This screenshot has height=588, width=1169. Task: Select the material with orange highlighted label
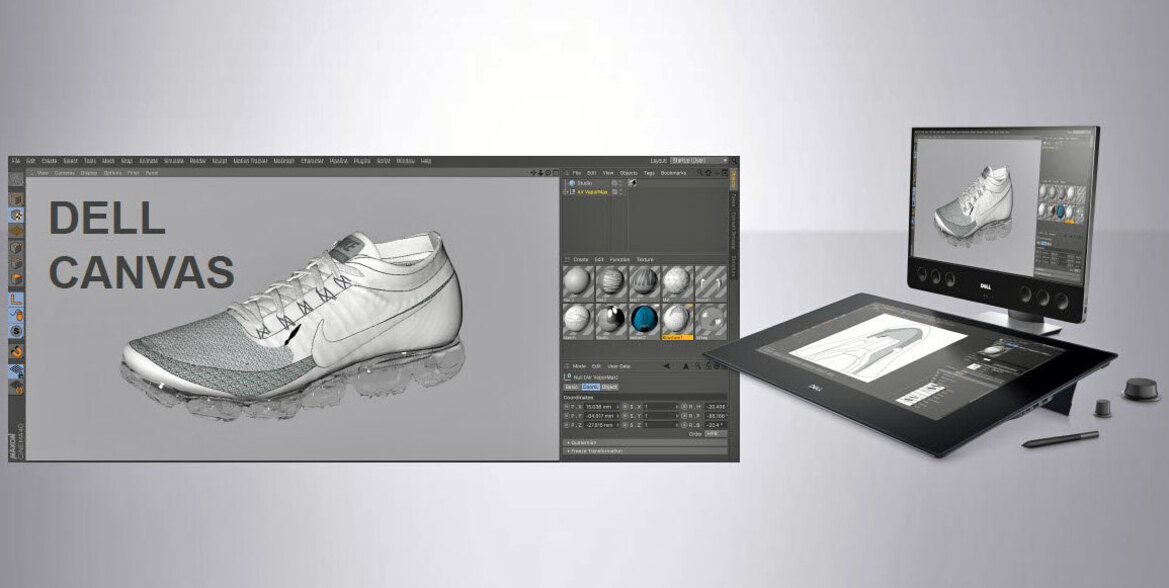pos(677,321)
